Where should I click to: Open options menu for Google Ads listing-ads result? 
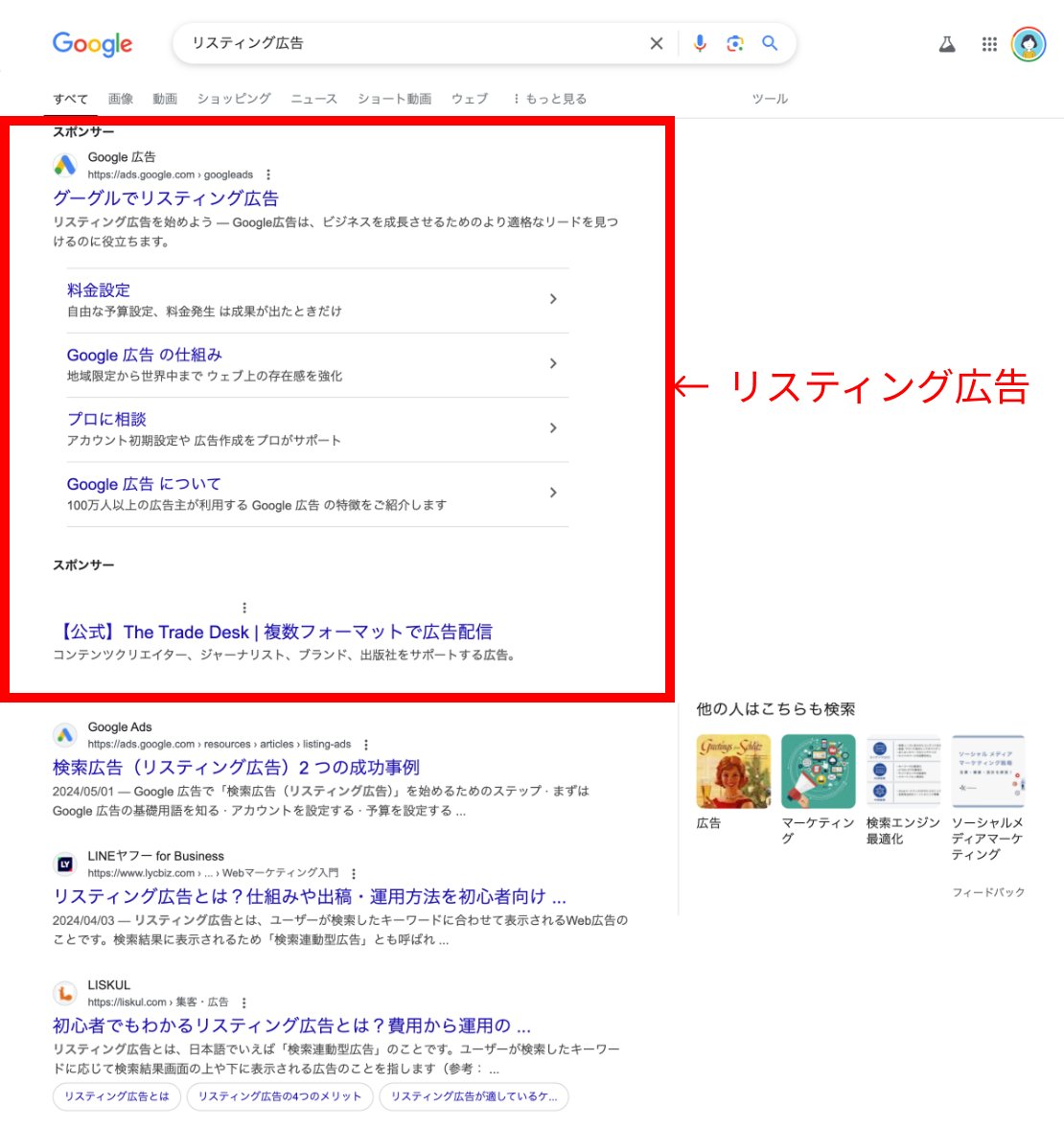coord(366,745)
